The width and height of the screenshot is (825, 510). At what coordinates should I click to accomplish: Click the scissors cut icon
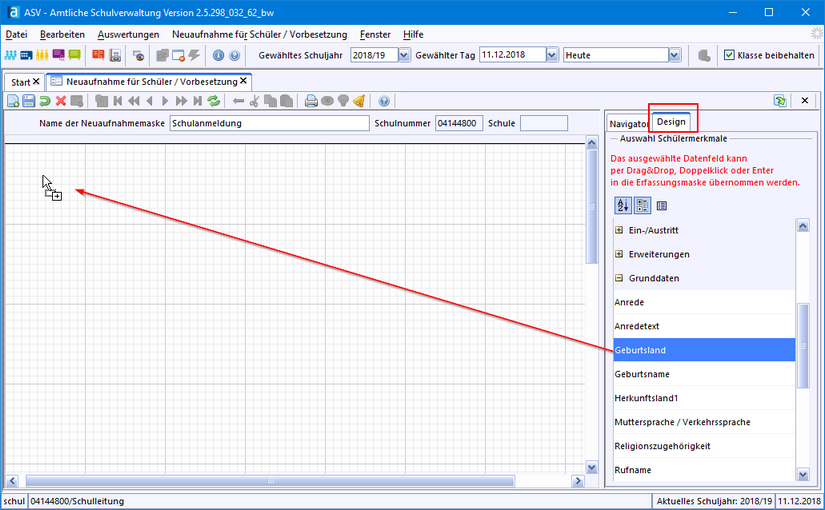(x=254, y=101)
